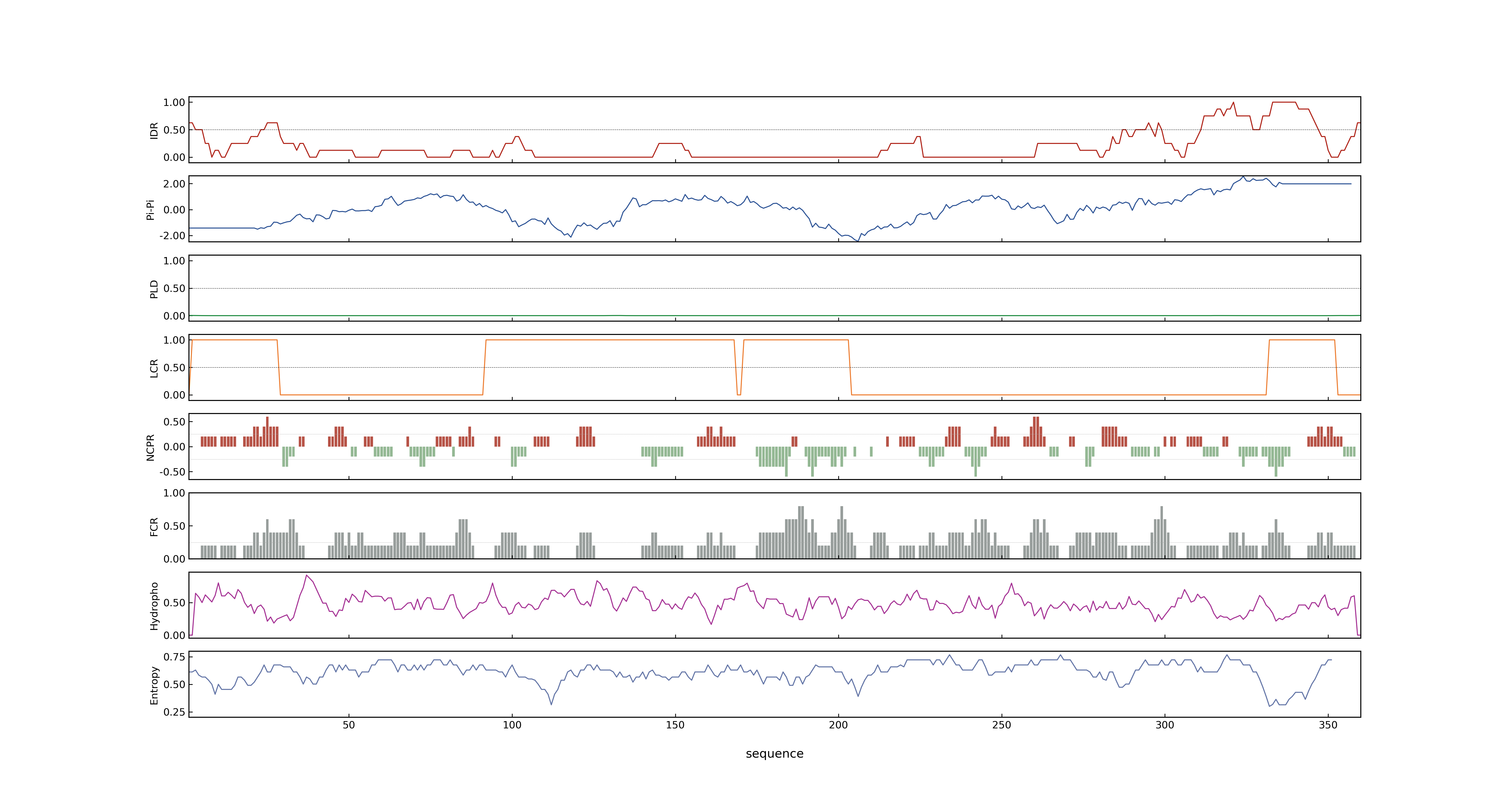Click the -2.00 tick on Pi-Pi axis
The height and width of the screenshot is (806, 1512).
pyautogui.click(x=172, y=236)
